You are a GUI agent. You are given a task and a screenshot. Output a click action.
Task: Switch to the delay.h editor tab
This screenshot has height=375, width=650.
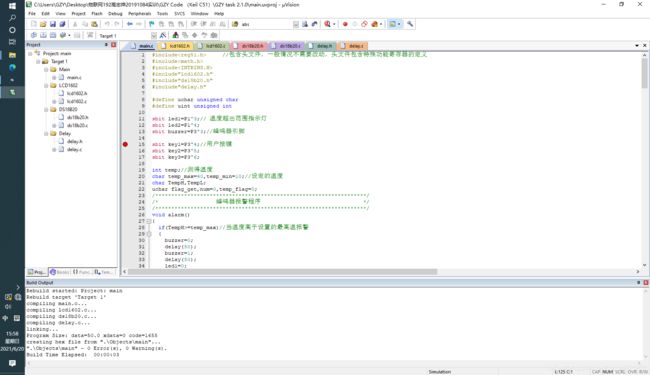point(320,46)
